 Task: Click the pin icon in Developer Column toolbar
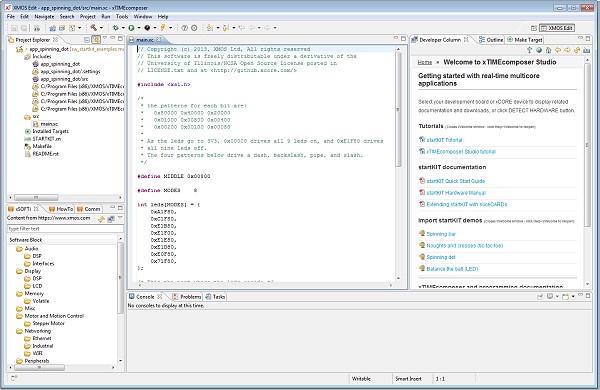point(530,50)
